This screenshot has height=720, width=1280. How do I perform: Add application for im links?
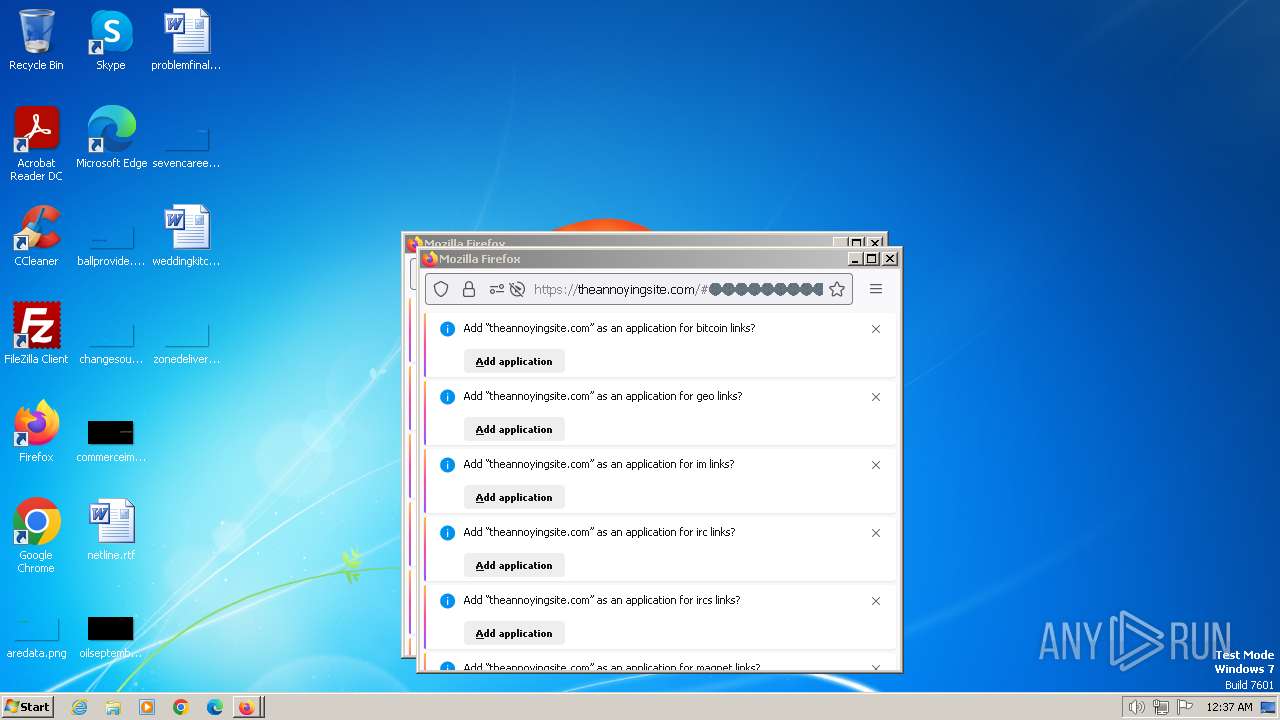point(514,497)
